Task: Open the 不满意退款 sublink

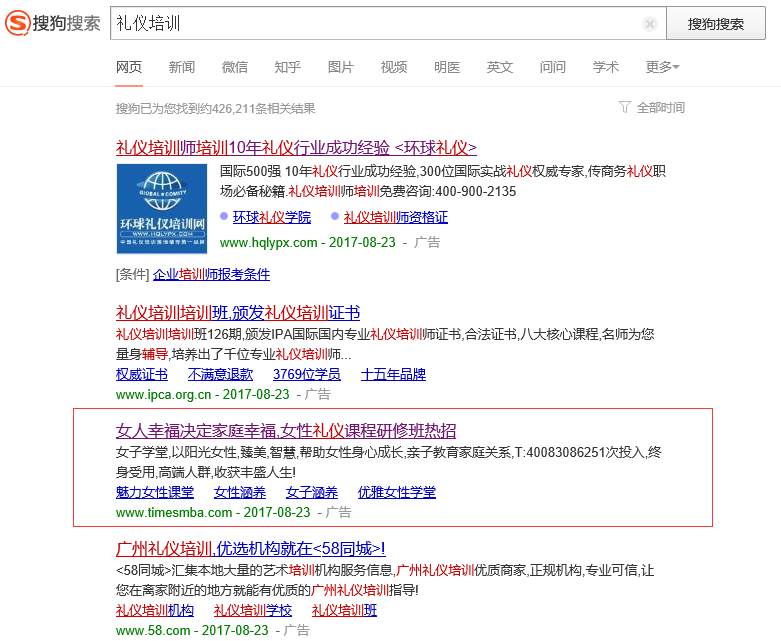Action: point(220,375)
